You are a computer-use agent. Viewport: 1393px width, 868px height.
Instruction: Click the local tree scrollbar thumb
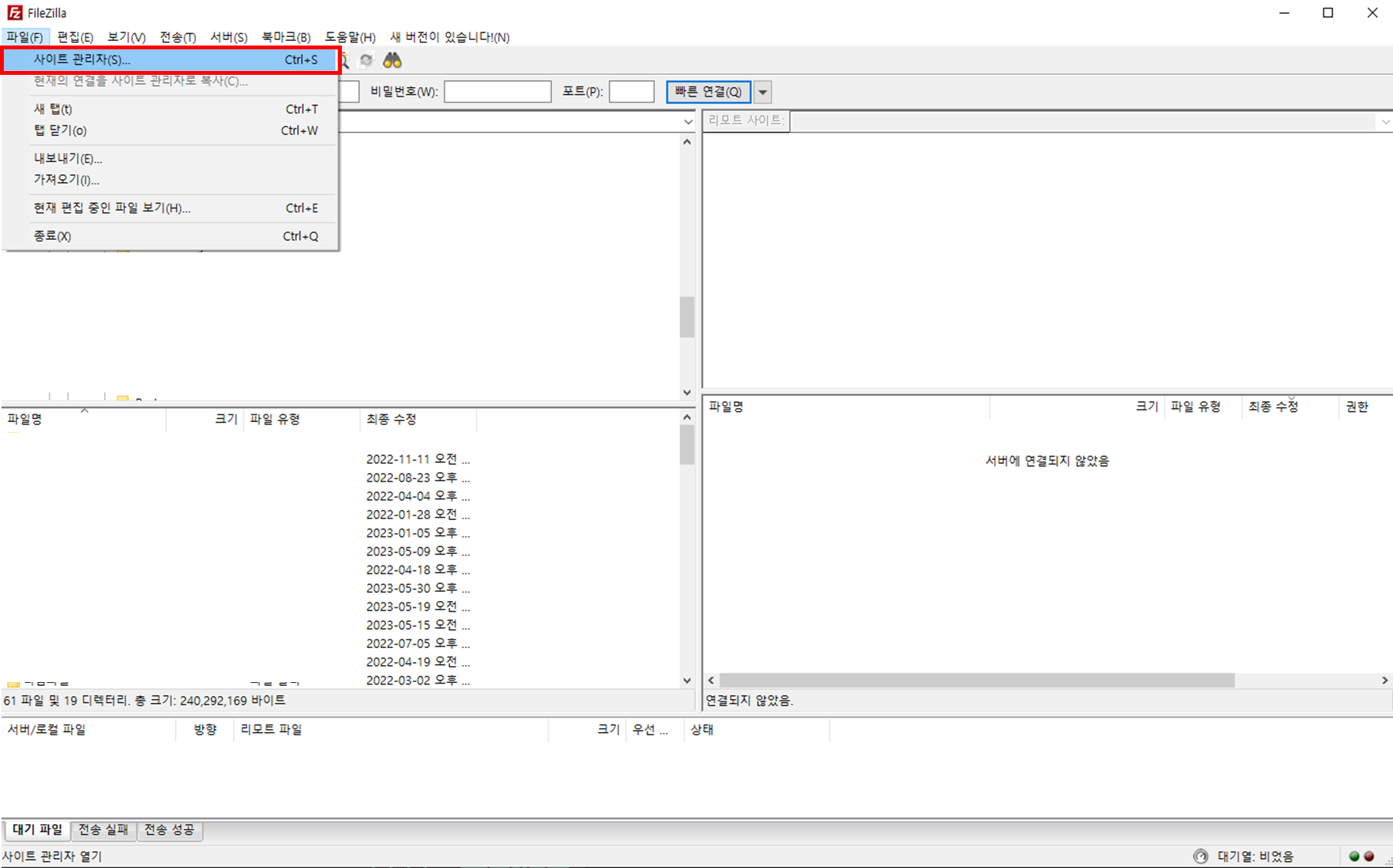click(x=687, y=316)
